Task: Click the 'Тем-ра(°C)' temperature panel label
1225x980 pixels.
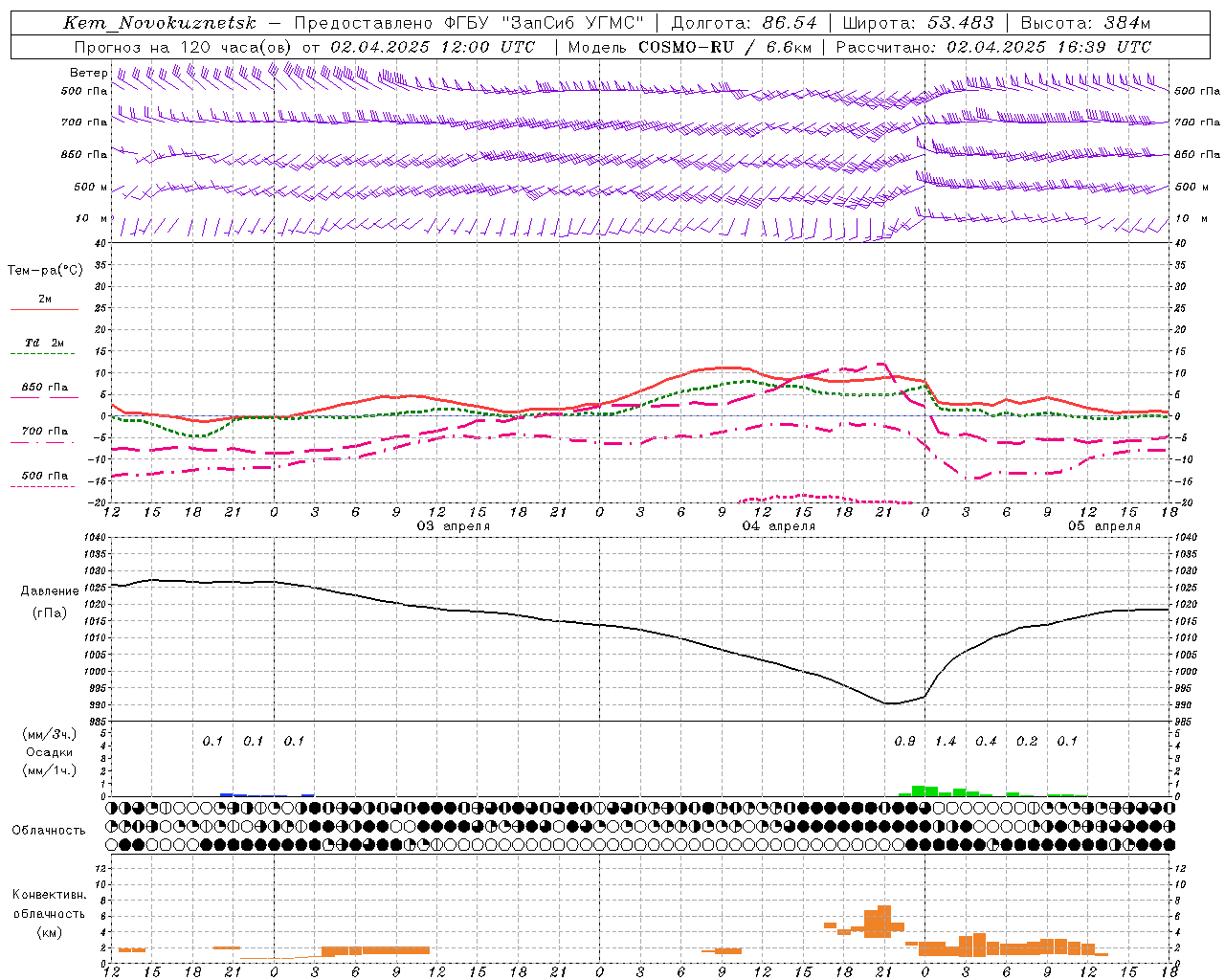Action: 45,271
